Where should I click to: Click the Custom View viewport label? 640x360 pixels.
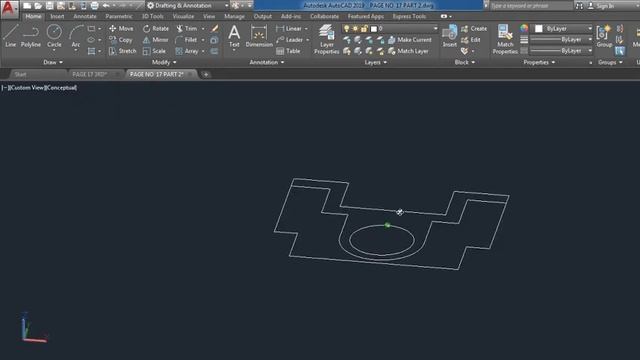27,88
